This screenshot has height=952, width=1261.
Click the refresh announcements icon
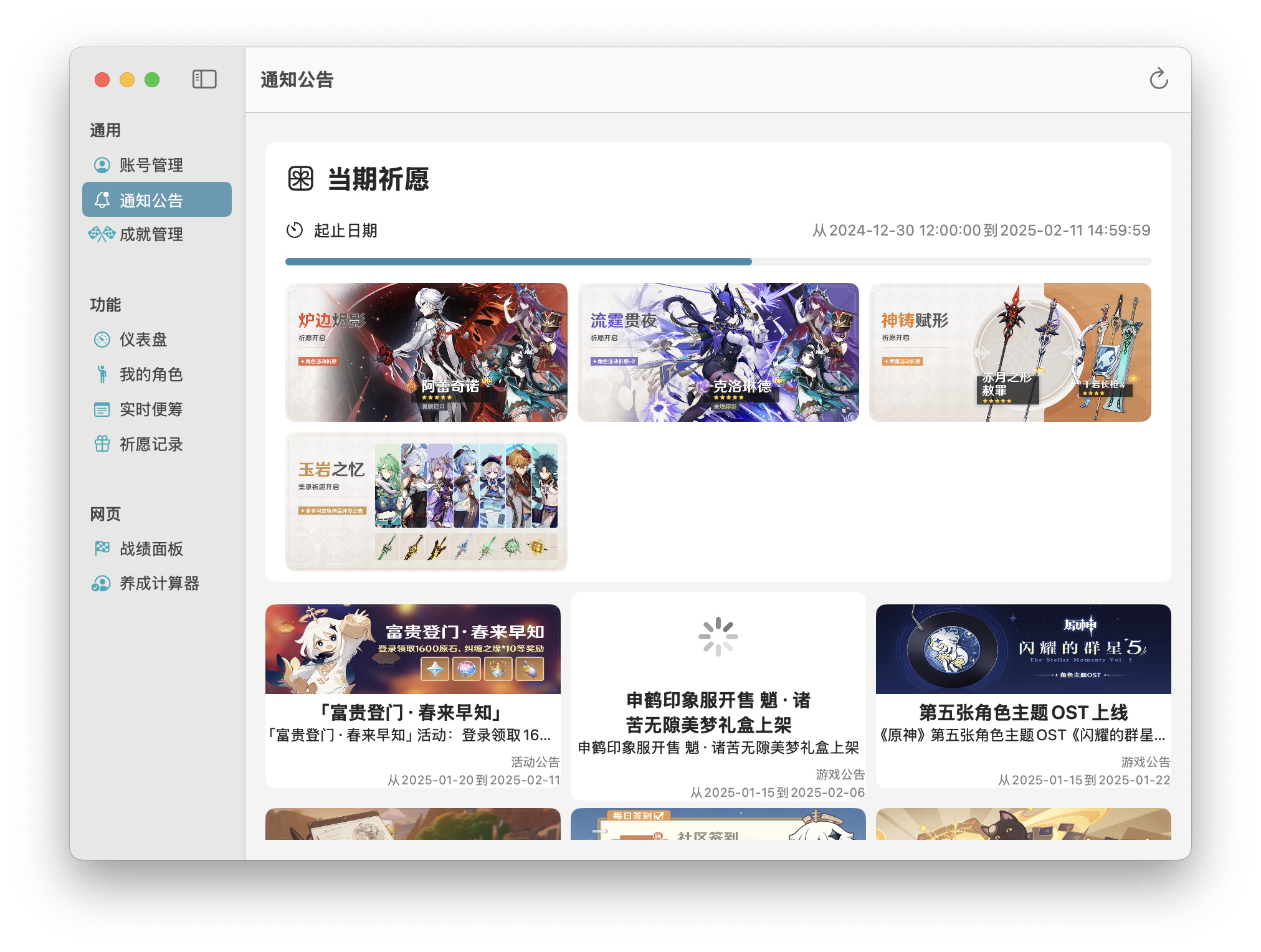point(1158,79)
